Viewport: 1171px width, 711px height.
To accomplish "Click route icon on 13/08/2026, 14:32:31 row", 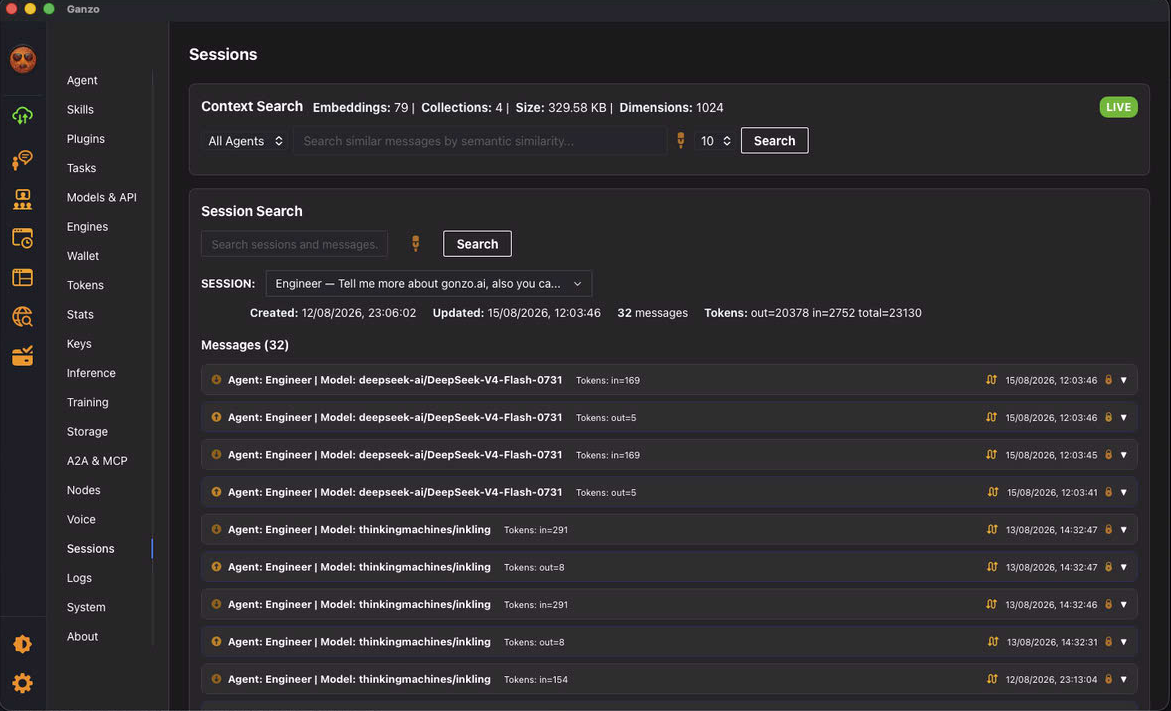I will 993,642.
